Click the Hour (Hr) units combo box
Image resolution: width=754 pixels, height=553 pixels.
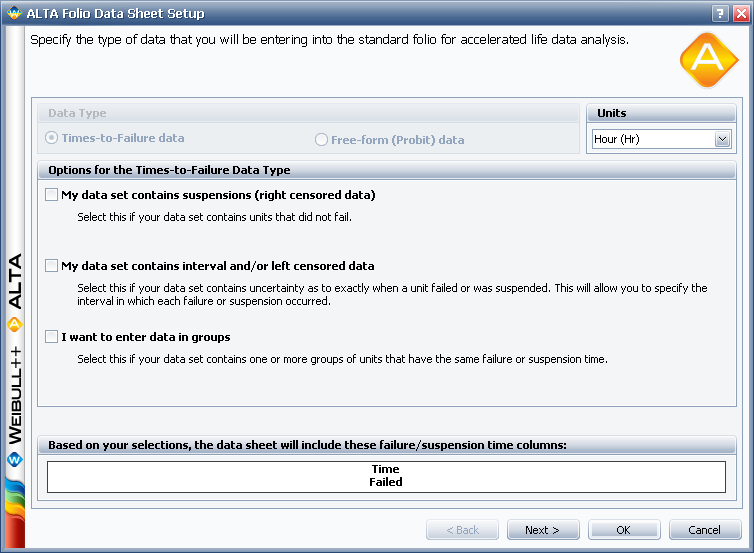tap(652, 140)
